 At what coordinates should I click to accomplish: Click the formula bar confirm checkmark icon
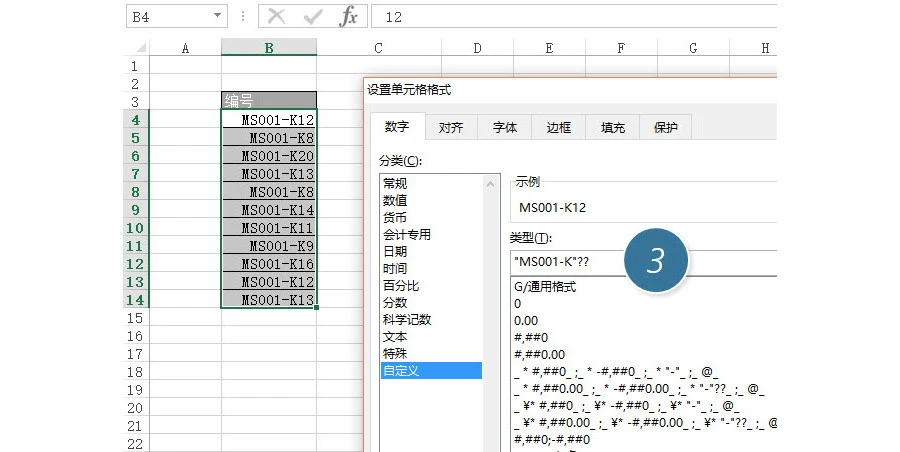click(313, 17)
